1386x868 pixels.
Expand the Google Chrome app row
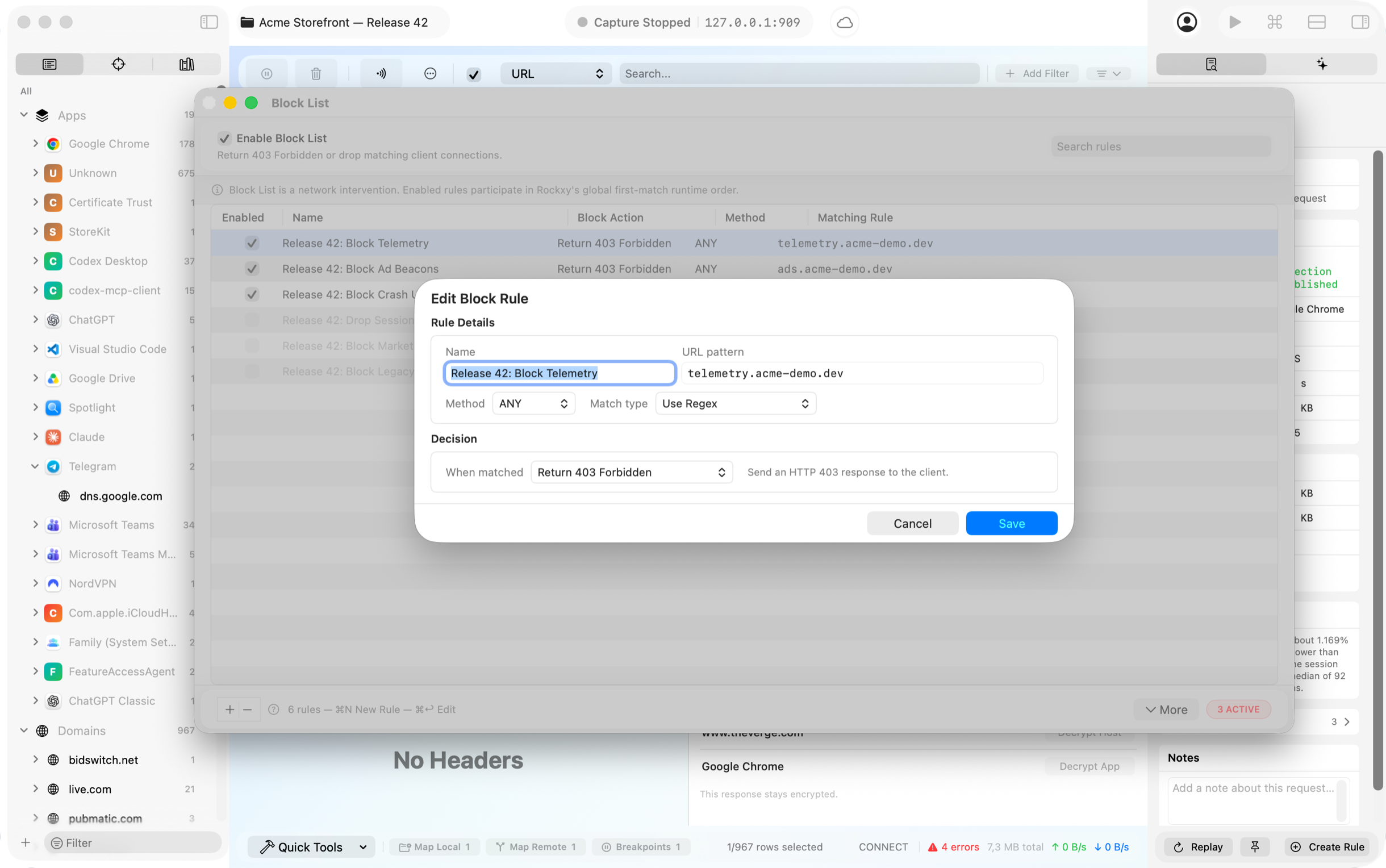[x=36, y=144]
